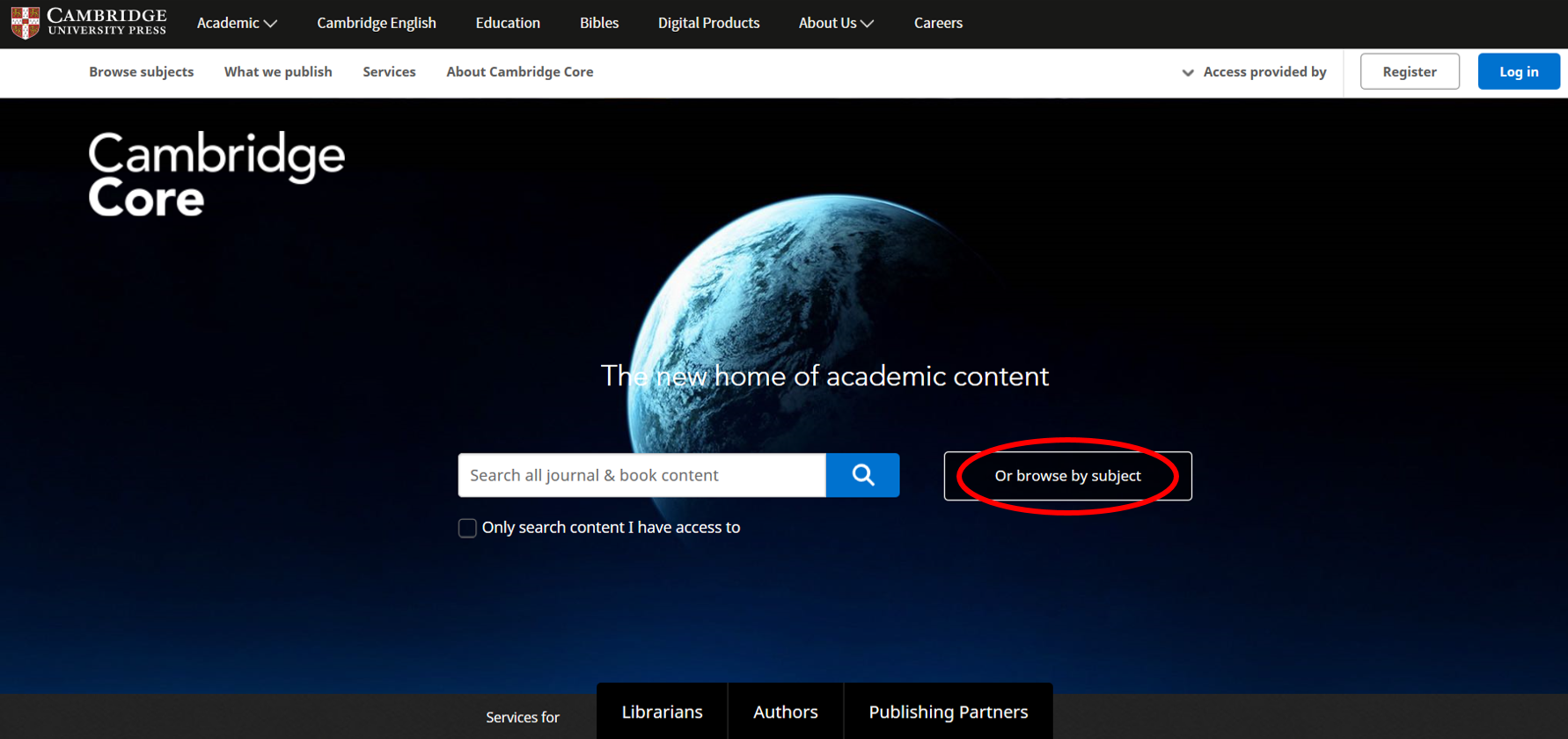Expand the About Us dropdown menu

point(836,23)
